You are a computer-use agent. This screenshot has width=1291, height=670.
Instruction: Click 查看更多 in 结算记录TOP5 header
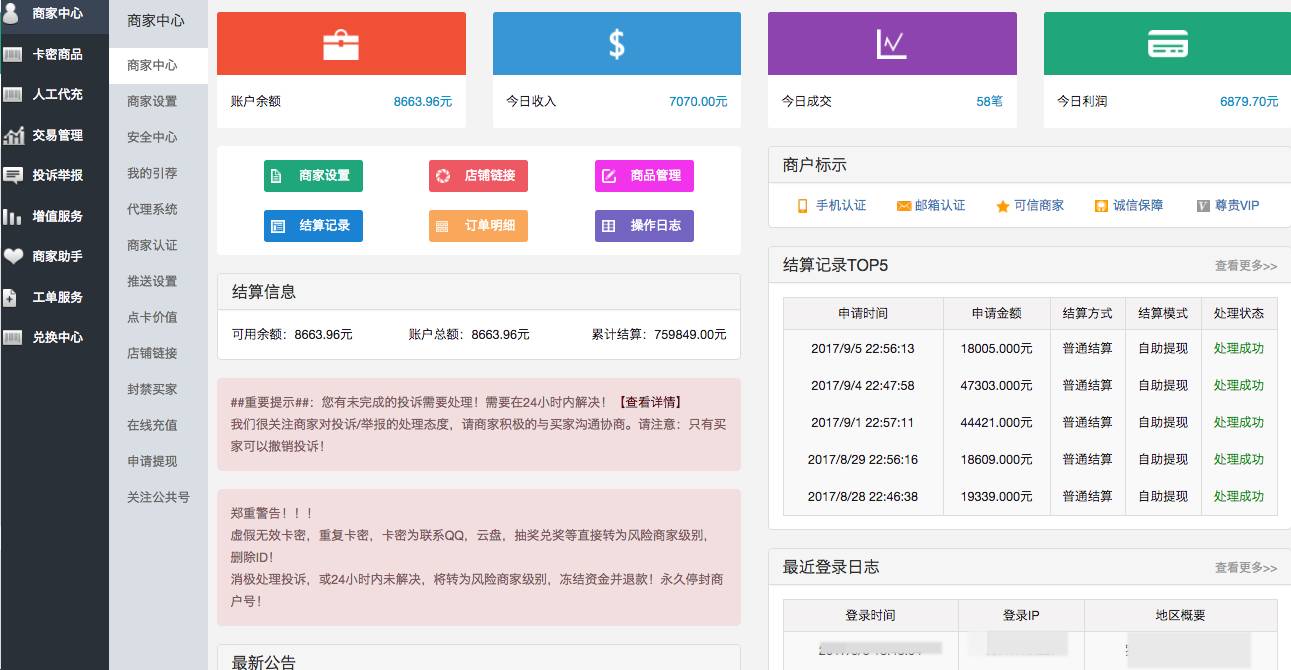1245,266
